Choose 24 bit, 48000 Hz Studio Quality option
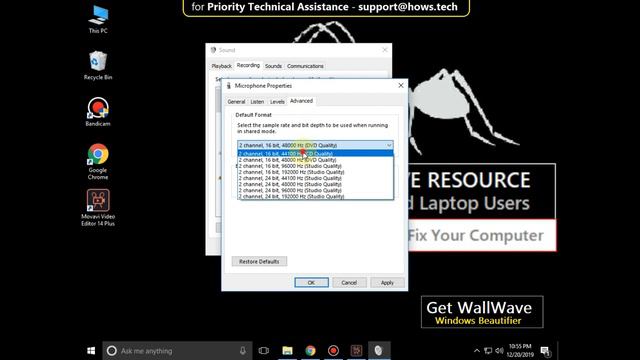640x360 pixels. tap(316, 184)
